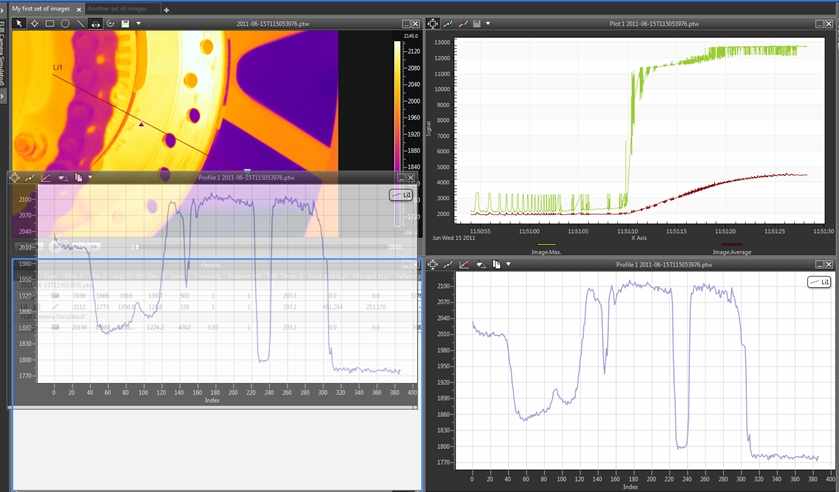Save Plot 1 using its disk icon

[x=477, y=23]
